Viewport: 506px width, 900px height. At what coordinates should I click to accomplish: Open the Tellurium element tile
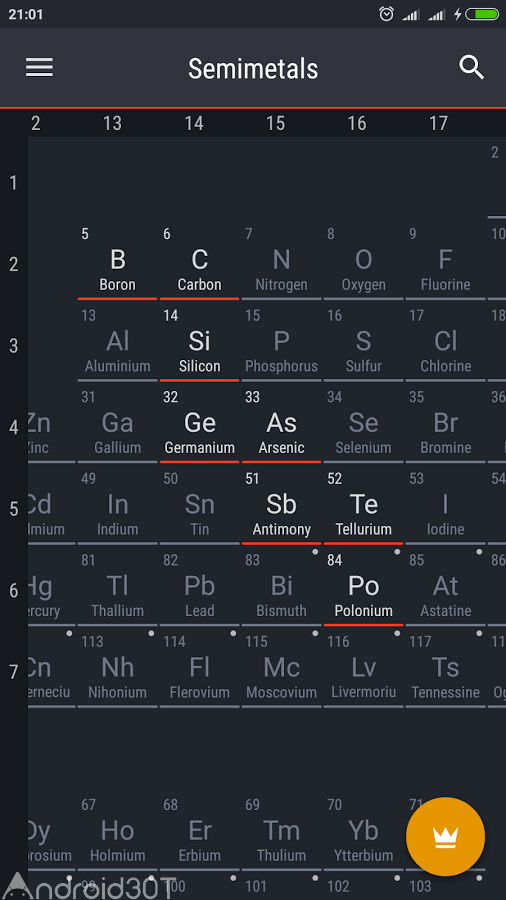364,504
